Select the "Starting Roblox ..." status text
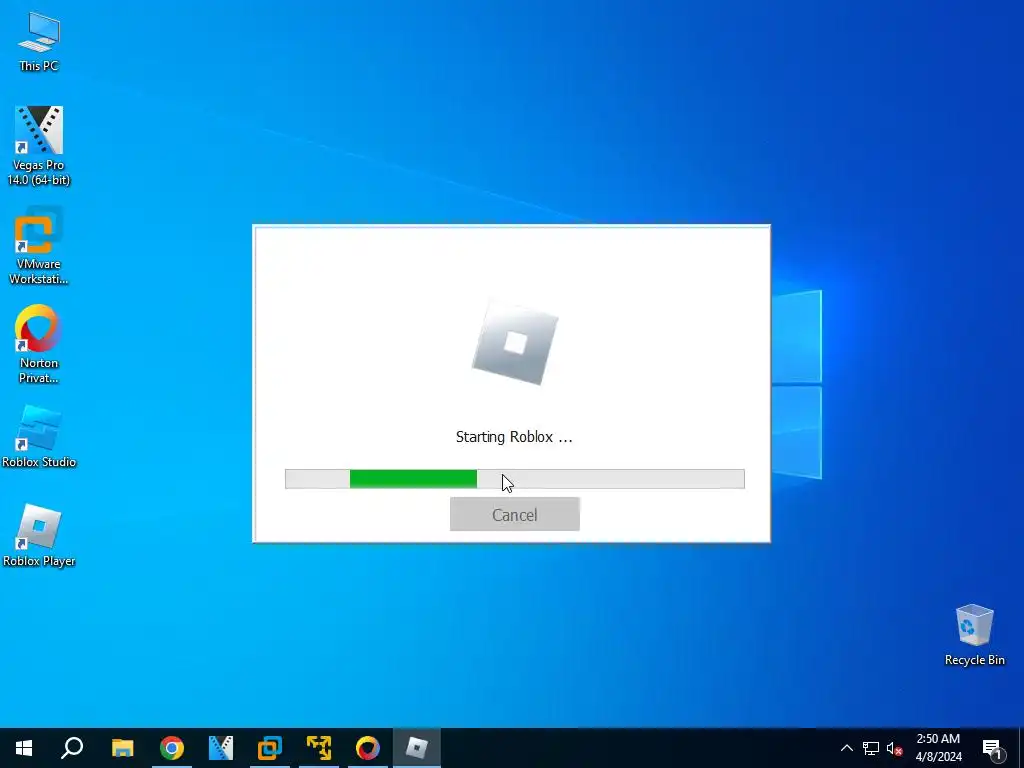Image resolution: width=1024 pixels, height=768 pixels. point(514,437)
